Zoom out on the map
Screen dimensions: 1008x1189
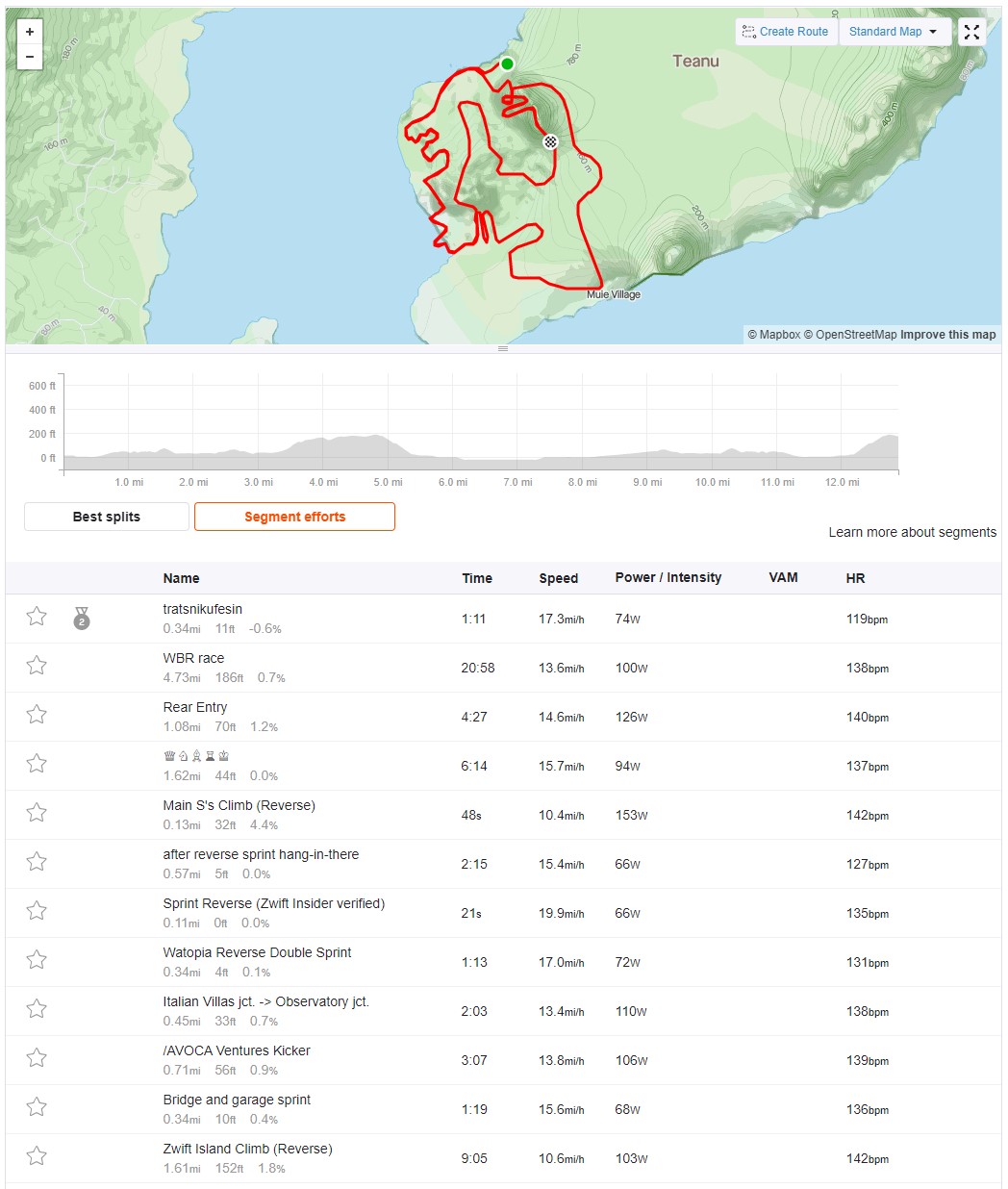pyautogui.click(x=30, y=57)
